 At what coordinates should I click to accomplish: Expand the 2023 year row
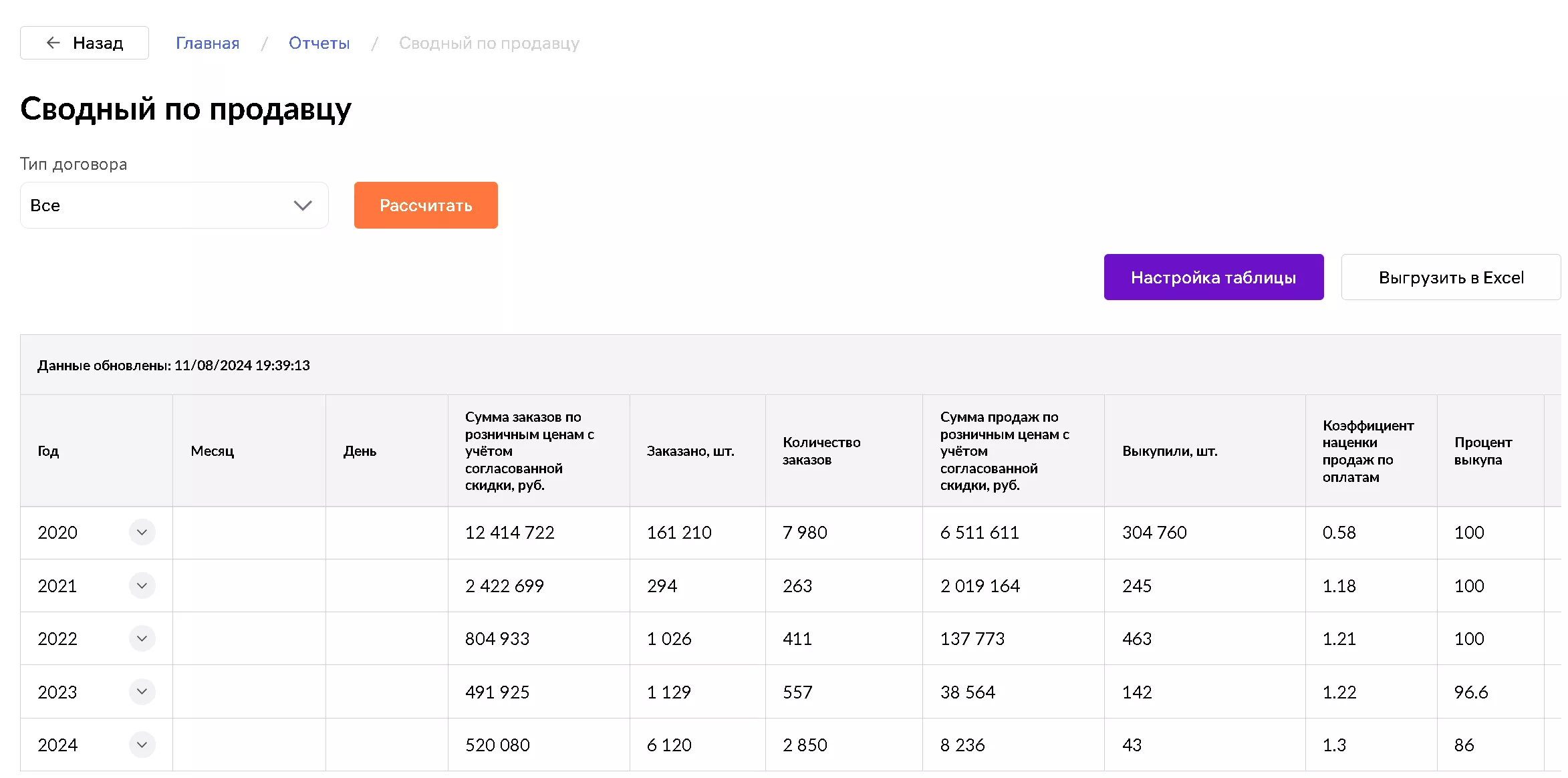click(x=142, y=692)
